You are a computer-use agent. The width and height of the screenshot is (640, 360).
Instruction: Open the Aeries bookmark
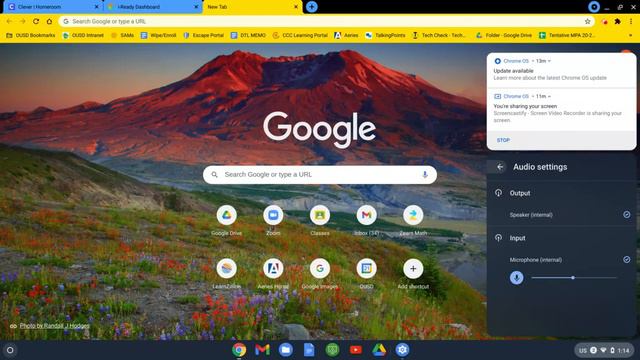coord(346,36)
